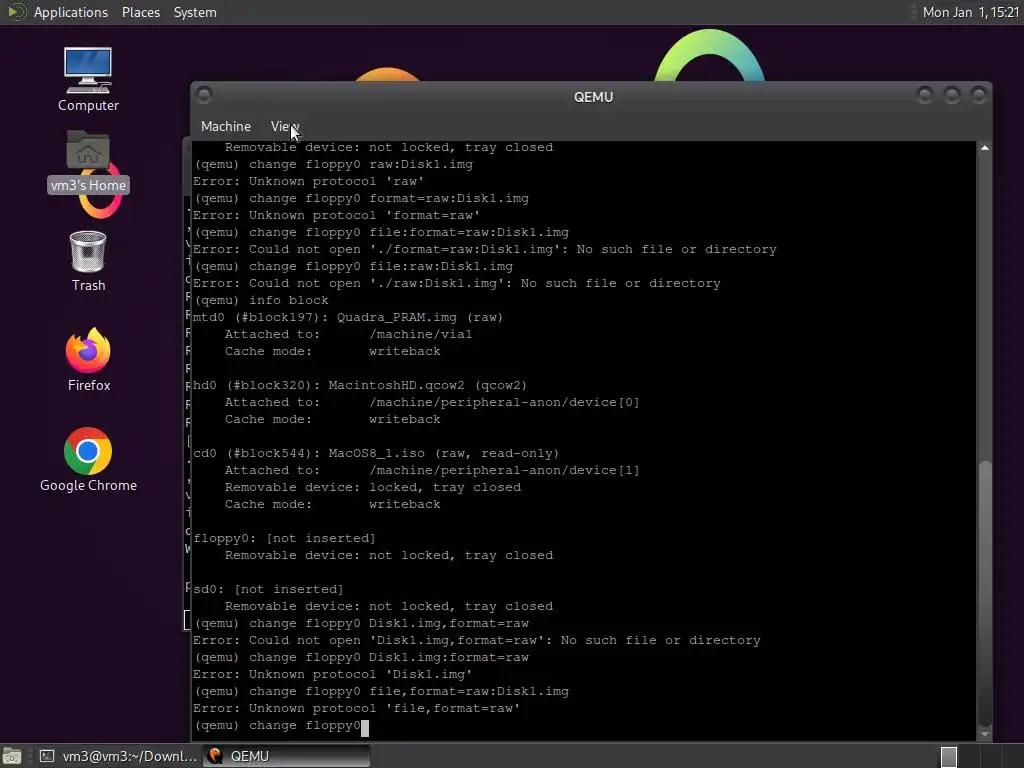The image size is (1024, 768).
Task: Switch to the vm3@vm3 terminal taskbar button
Action: 118,756
